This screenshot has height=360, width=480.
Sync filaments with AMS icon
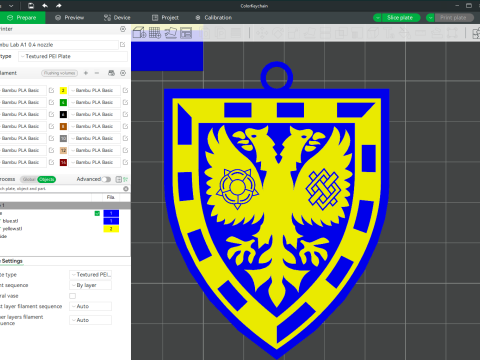(111, 73)
